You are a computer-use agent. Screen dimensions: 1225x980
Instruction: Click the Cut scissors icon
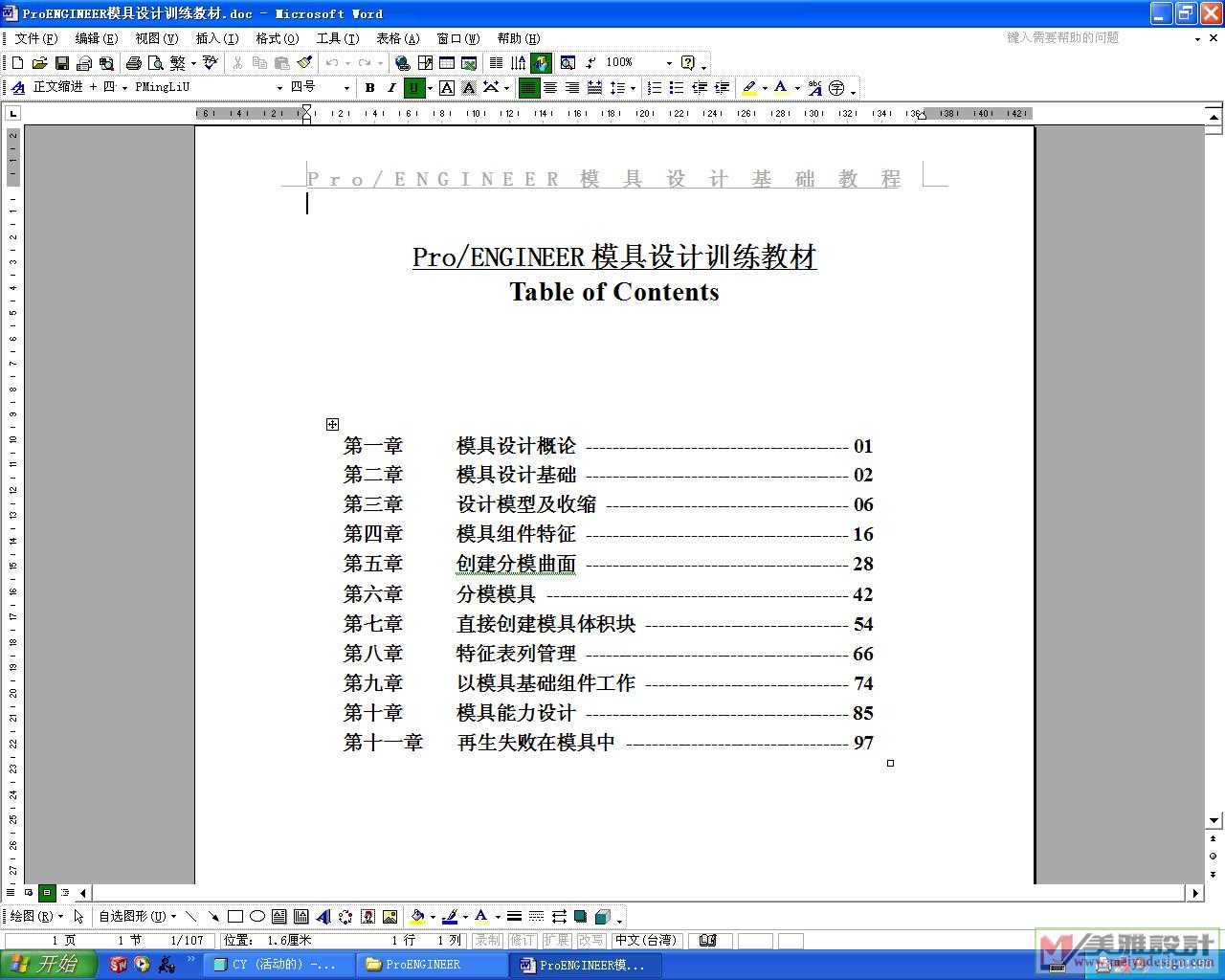237,63
